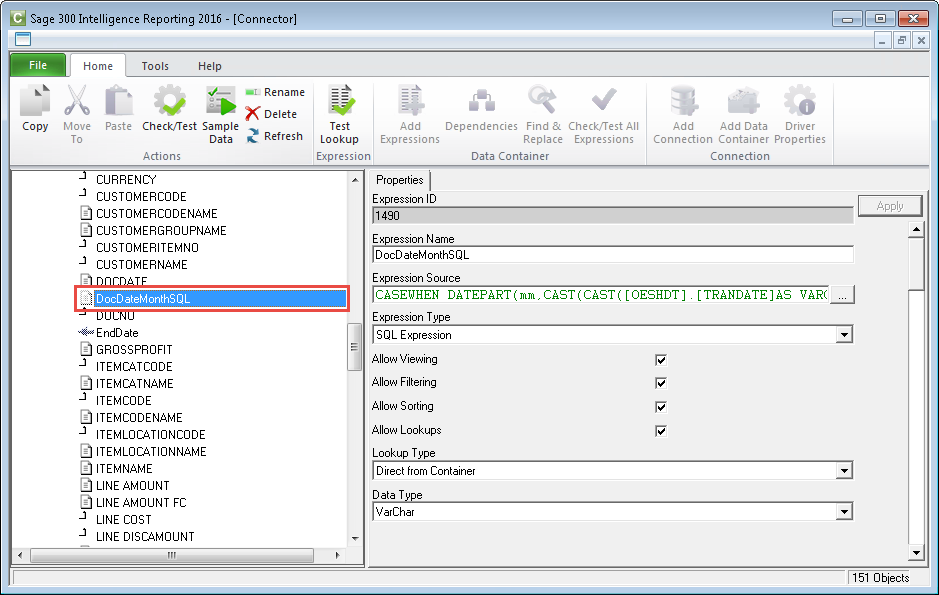Open Driver Properties
The image size is (939, 595).
point(800,114)
